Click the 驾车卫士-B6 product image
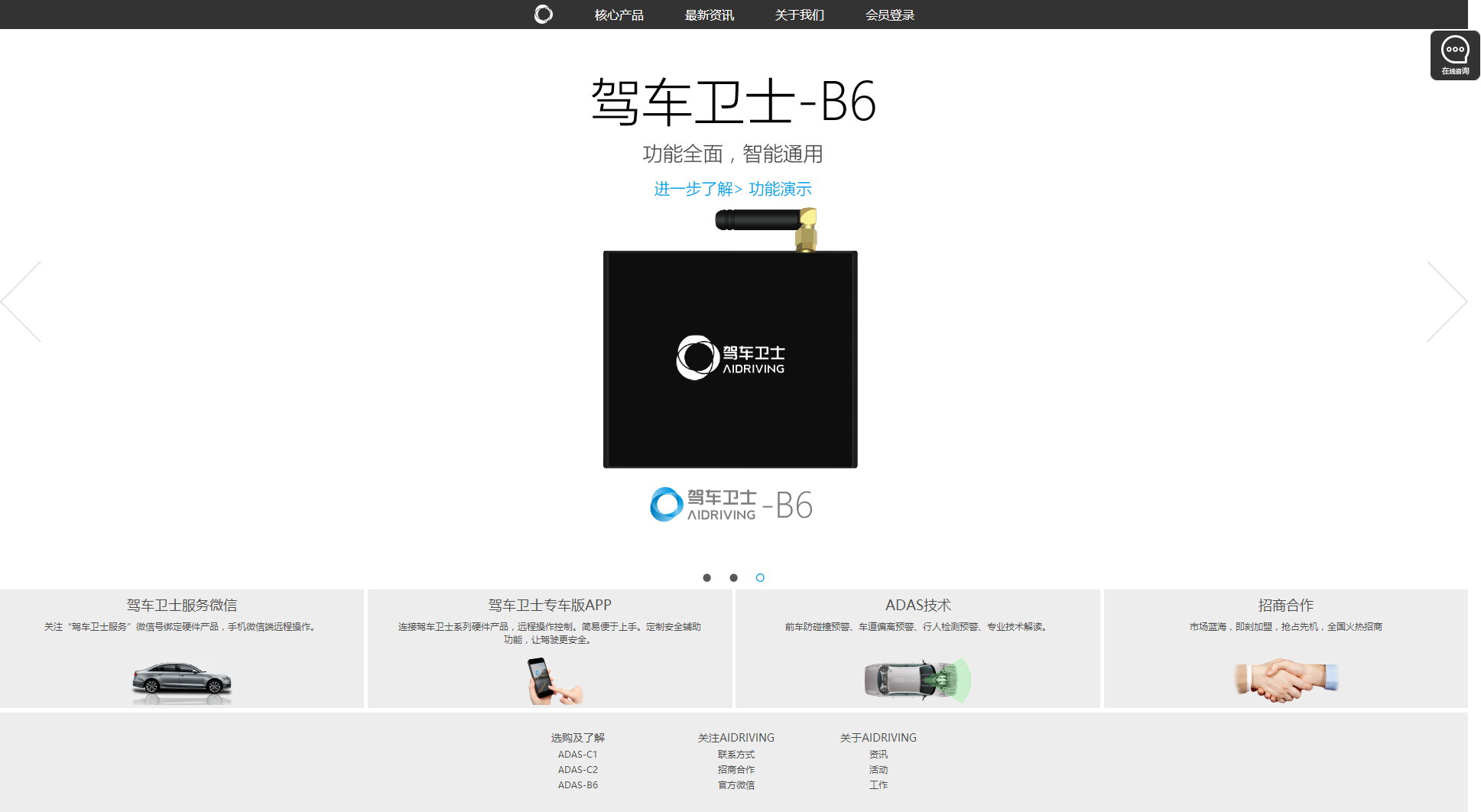 point(729,359)
